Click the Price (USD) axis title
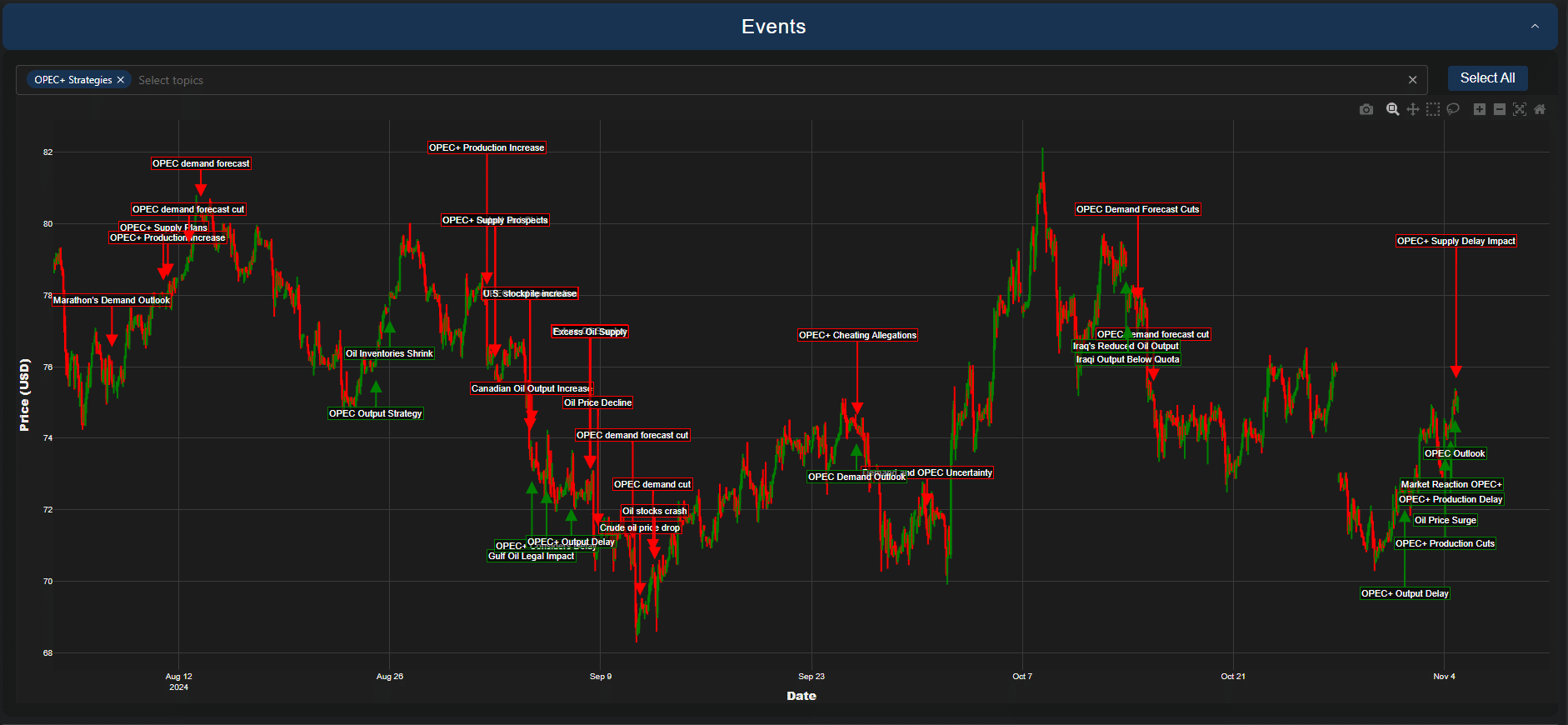This screenshot has height=725, width=1568. tap(24, 395)
